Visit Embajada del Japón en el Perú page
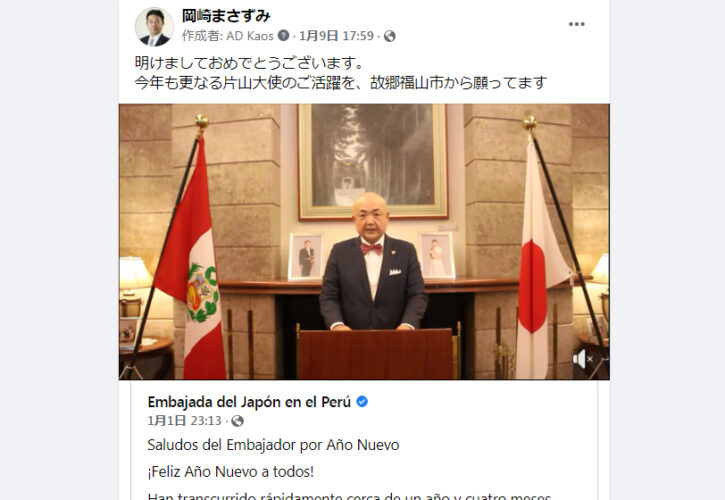This screenshot has height=500, width=725. [x=249, y=402]
